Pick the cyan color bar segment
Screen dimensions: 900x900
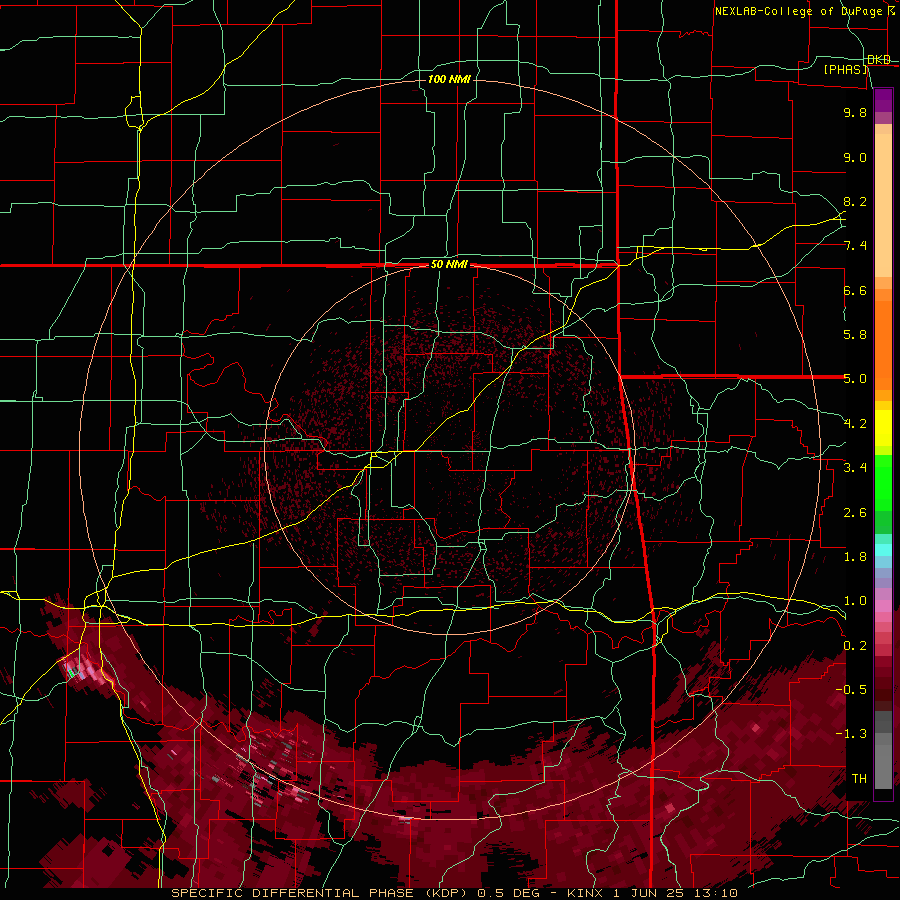pyautogui.click(x=883, y=550)
